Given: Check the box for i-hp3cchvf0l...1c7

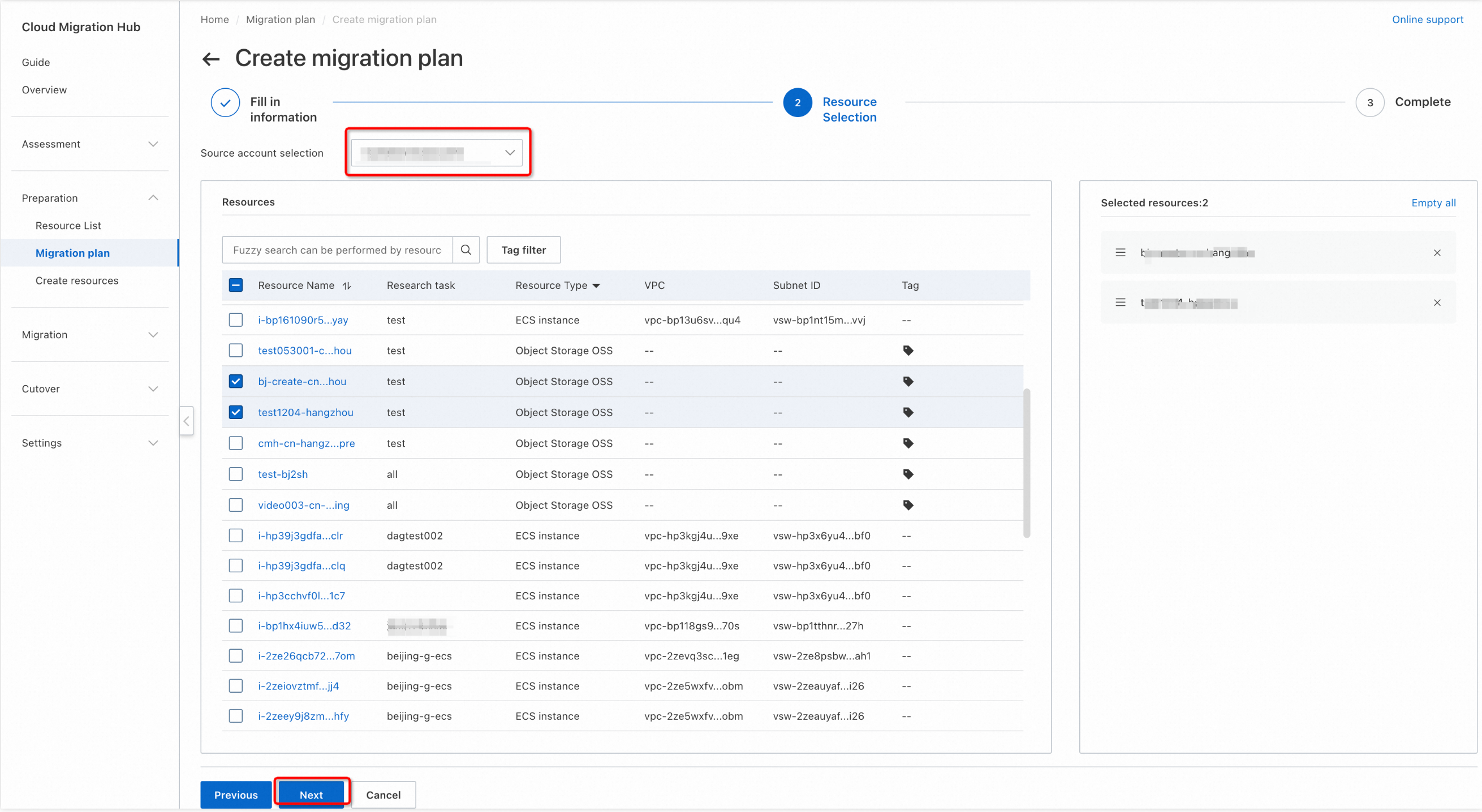Looking at the screenshot, I should [x=235, y=596].
